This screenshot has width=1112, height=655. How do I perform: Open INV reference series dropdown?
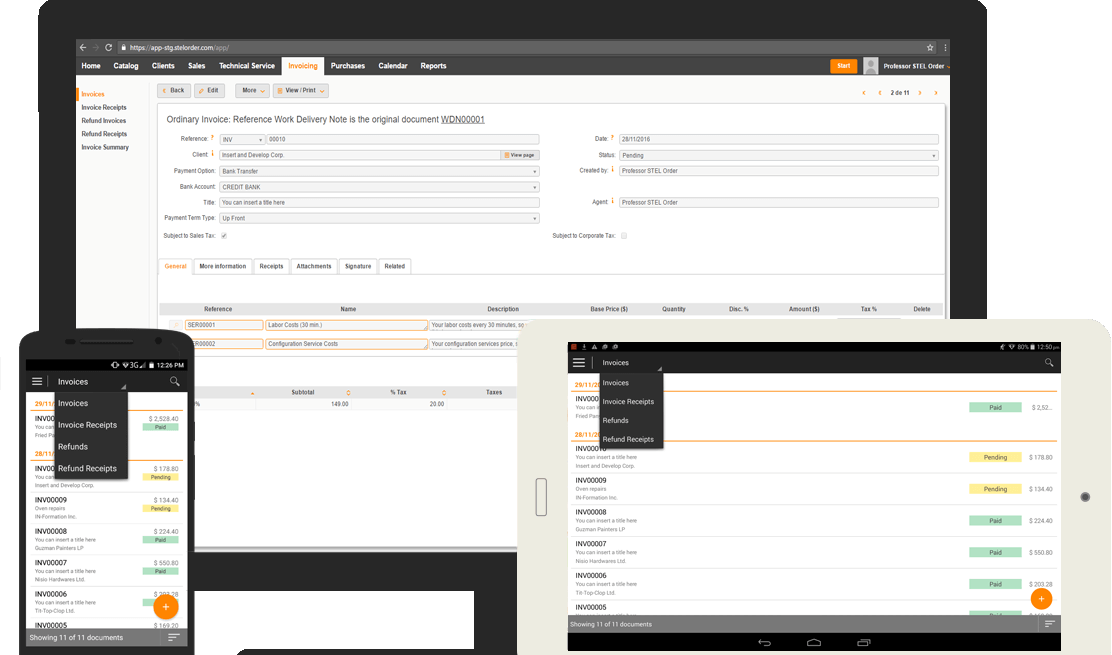click(x=243, y=140)
